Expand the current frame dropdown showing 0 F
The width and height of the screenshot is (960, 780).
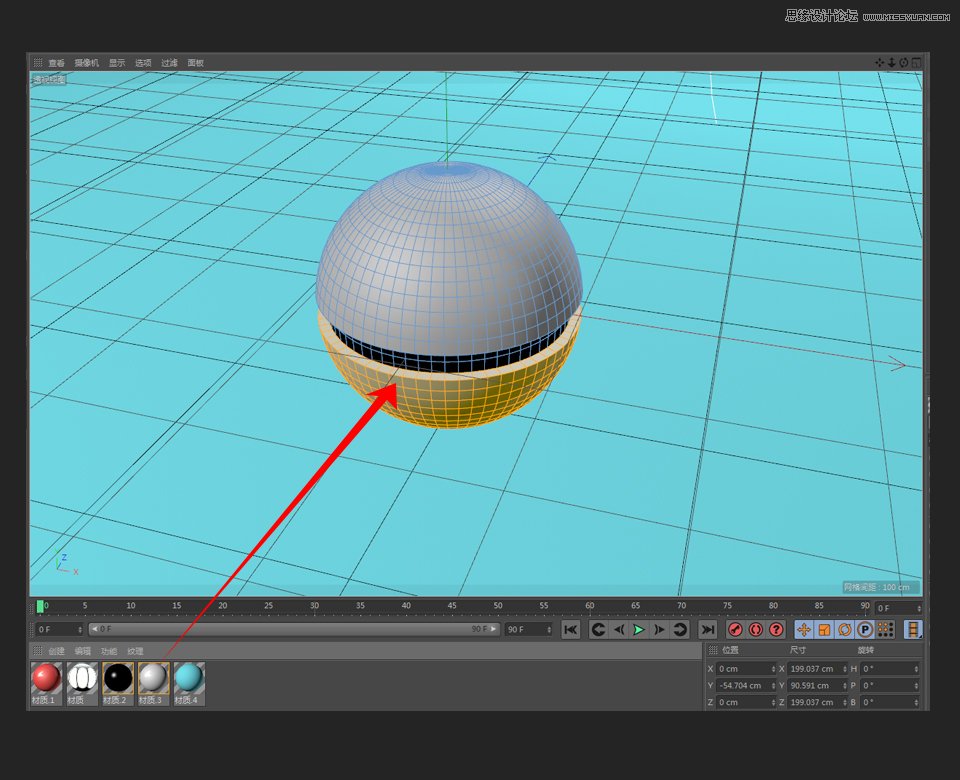tap(78, 630)
